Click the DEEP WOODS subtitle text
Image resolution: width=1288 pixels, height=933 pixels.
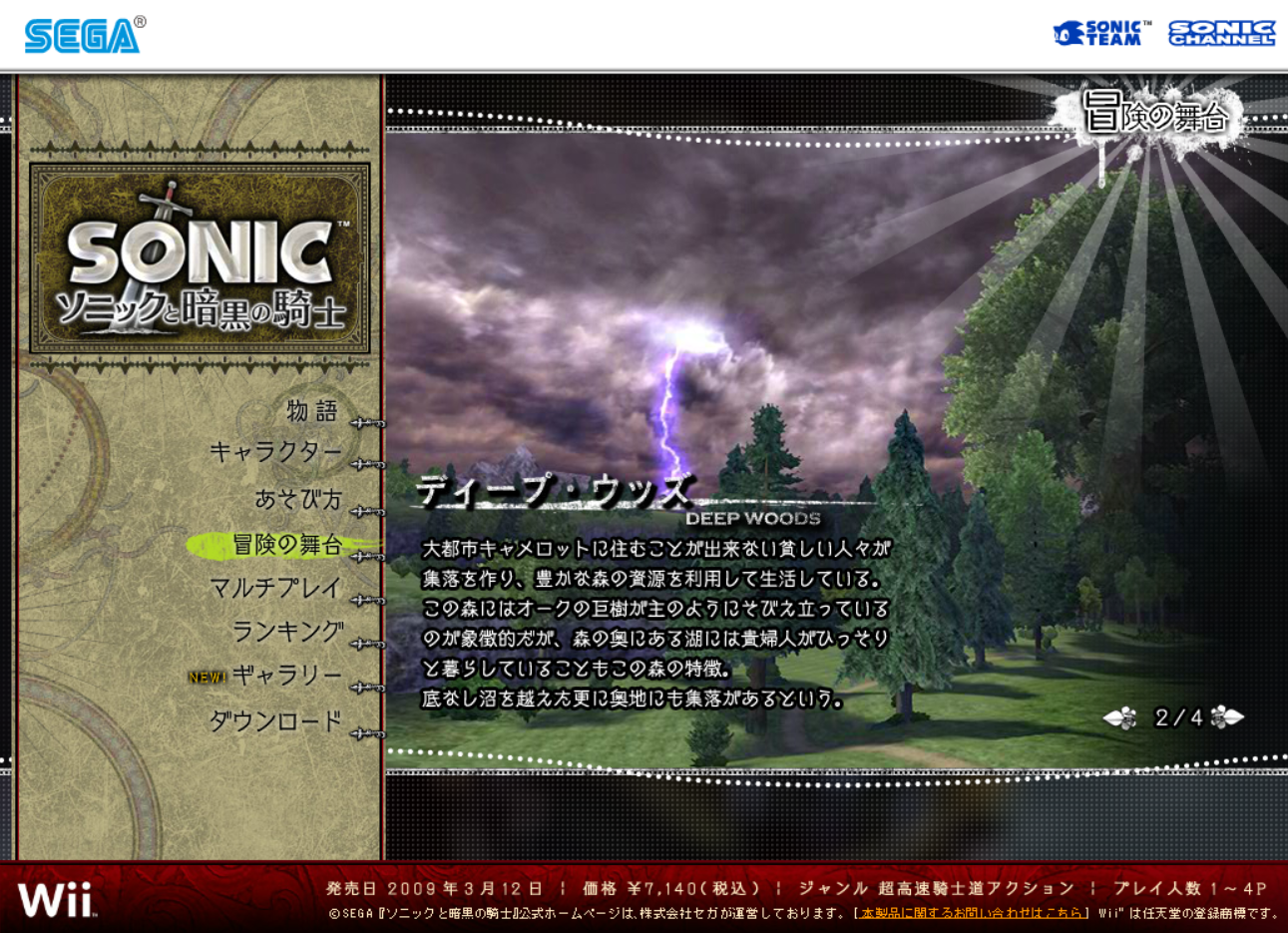(753, 518)
